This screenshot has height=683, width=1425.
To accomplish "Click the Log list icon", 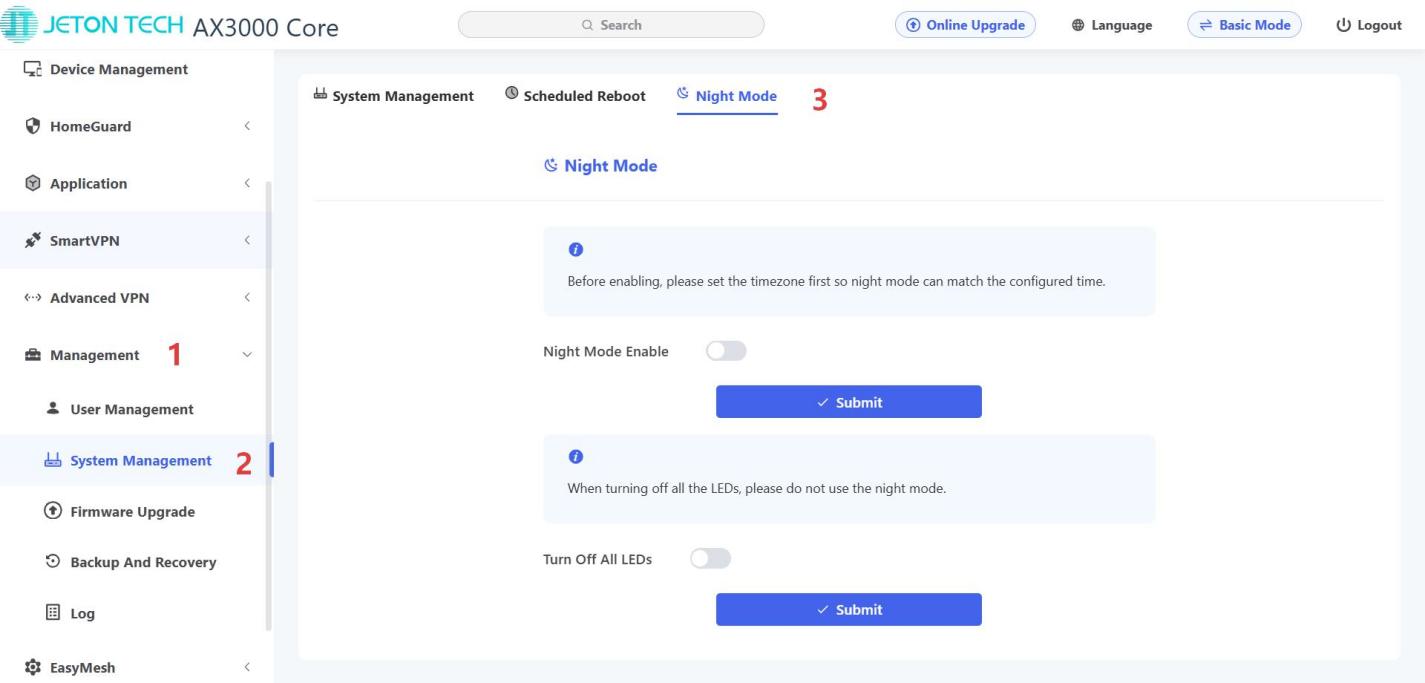I will pyautogui.click(x=52, y=613).
